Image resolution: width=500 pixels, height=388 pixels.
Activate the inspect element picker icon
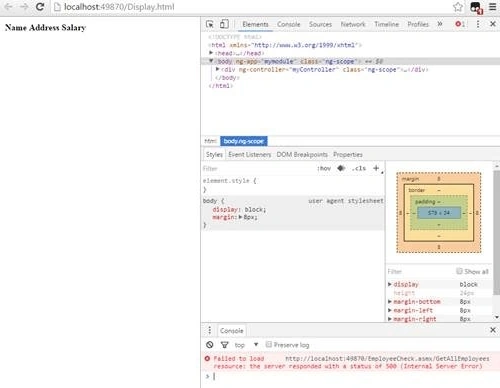pos(210,24)
